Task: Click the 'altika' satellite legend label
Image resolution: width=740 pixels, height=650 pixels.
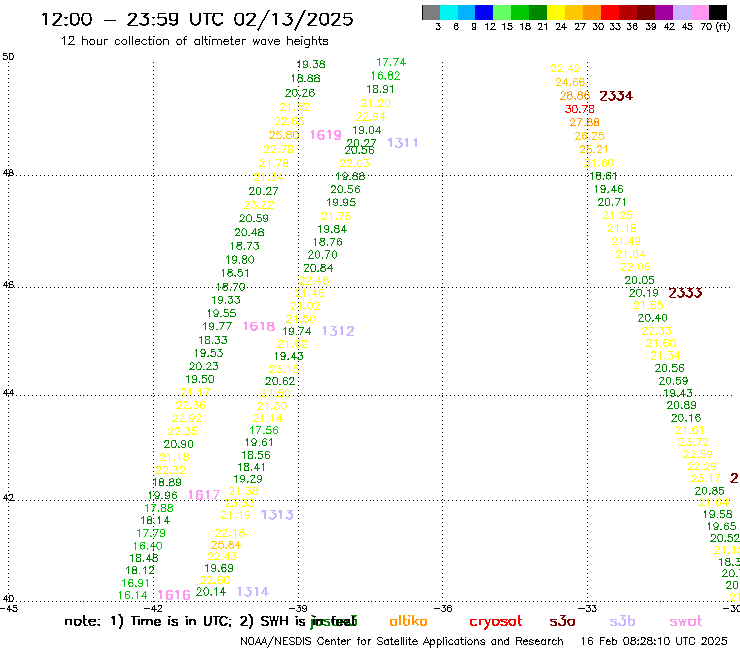Action: pos(408,621)
